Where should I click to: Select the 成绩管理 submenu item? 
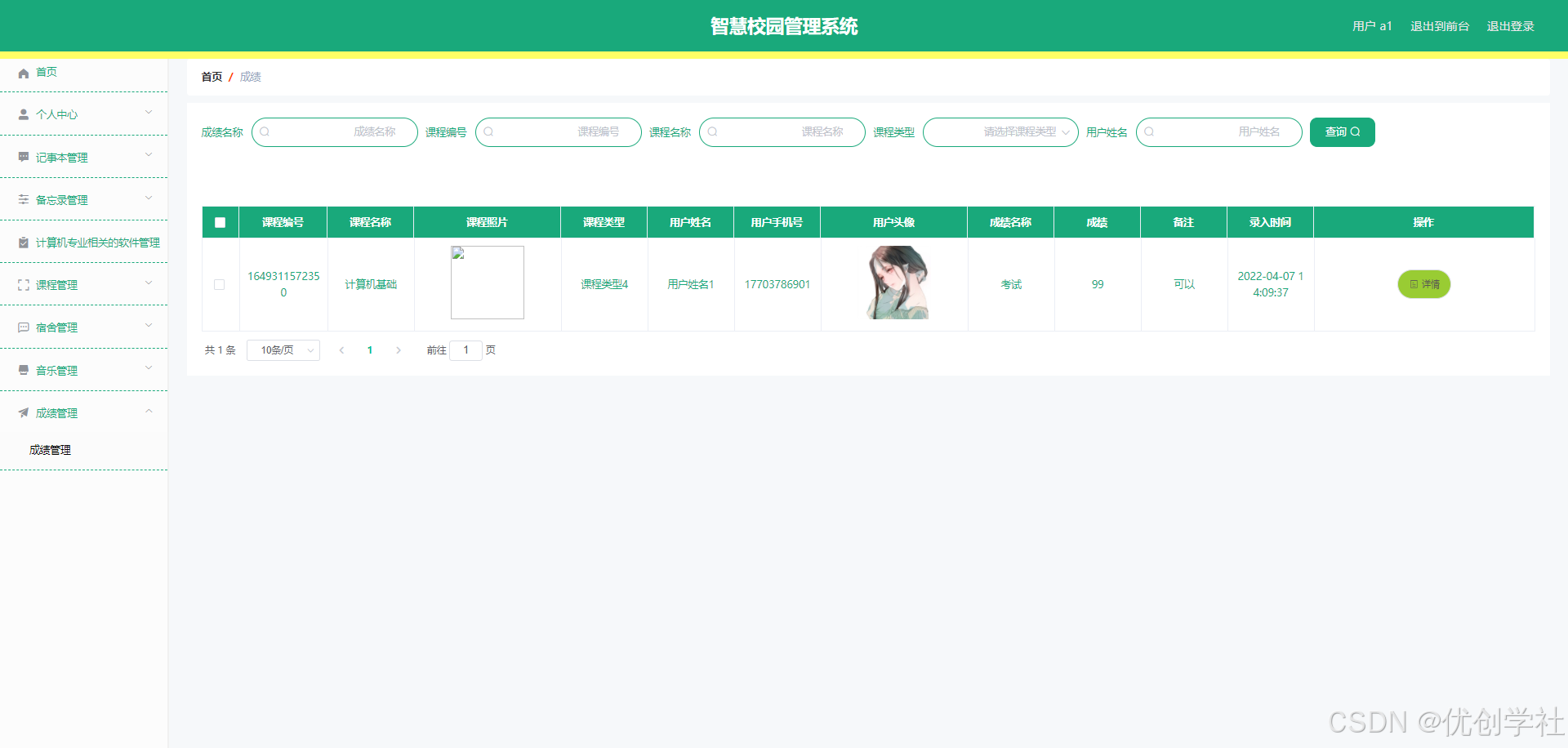point(50,450)
